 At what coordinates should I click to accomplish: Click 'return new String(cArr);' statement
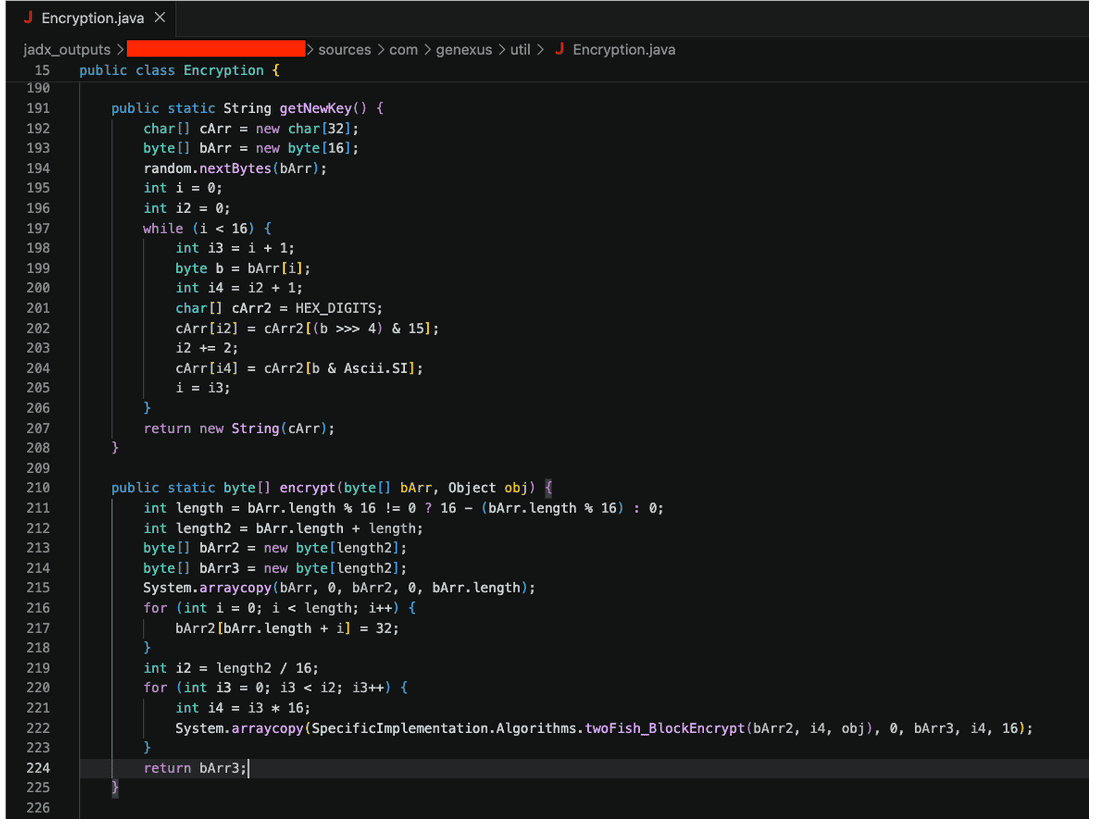(x=239, y=428)
